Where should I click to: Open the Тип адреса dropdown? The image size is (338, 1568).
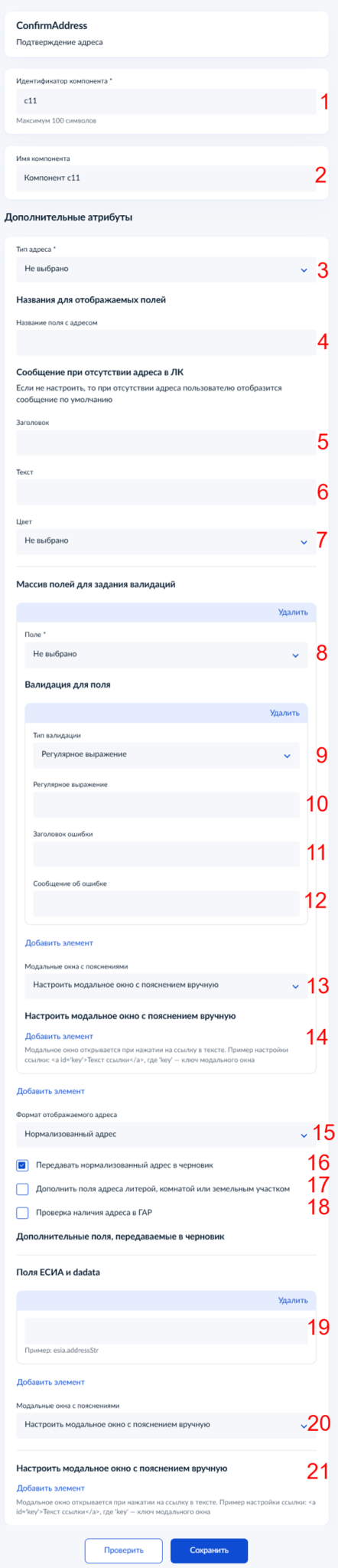coord(165,269)
